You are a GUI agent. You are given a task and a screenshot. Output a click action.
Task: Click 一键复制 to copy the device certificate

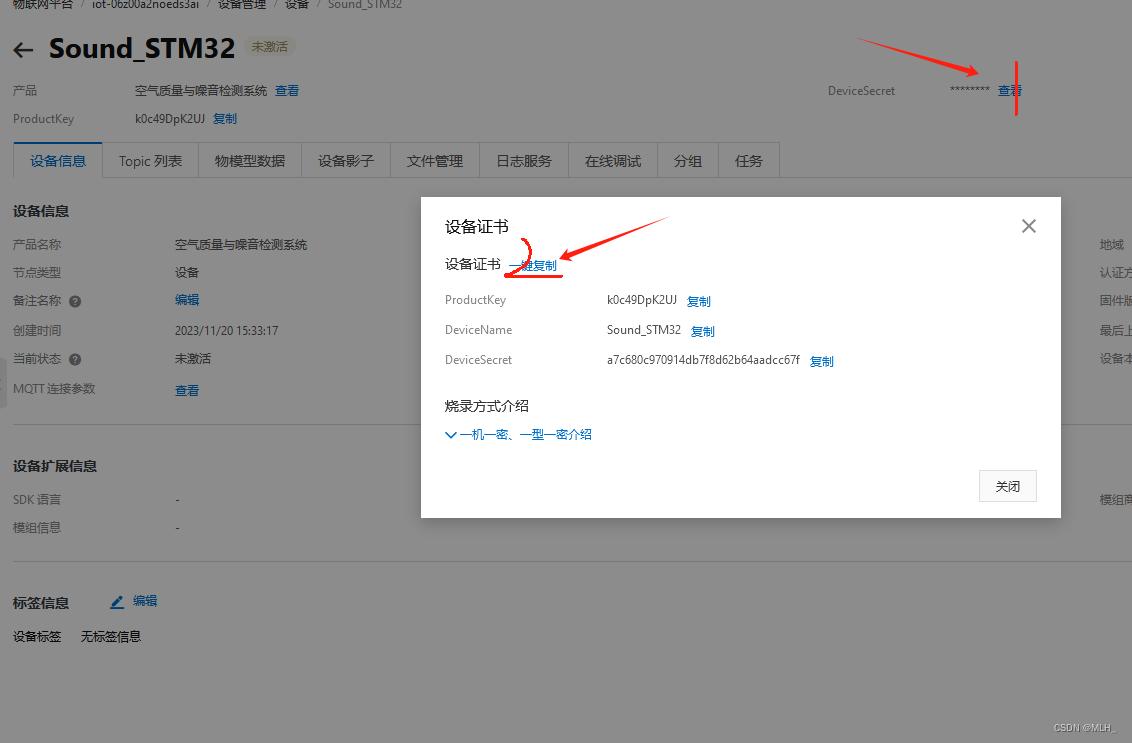pyautogui.click(x=533, y=266)
